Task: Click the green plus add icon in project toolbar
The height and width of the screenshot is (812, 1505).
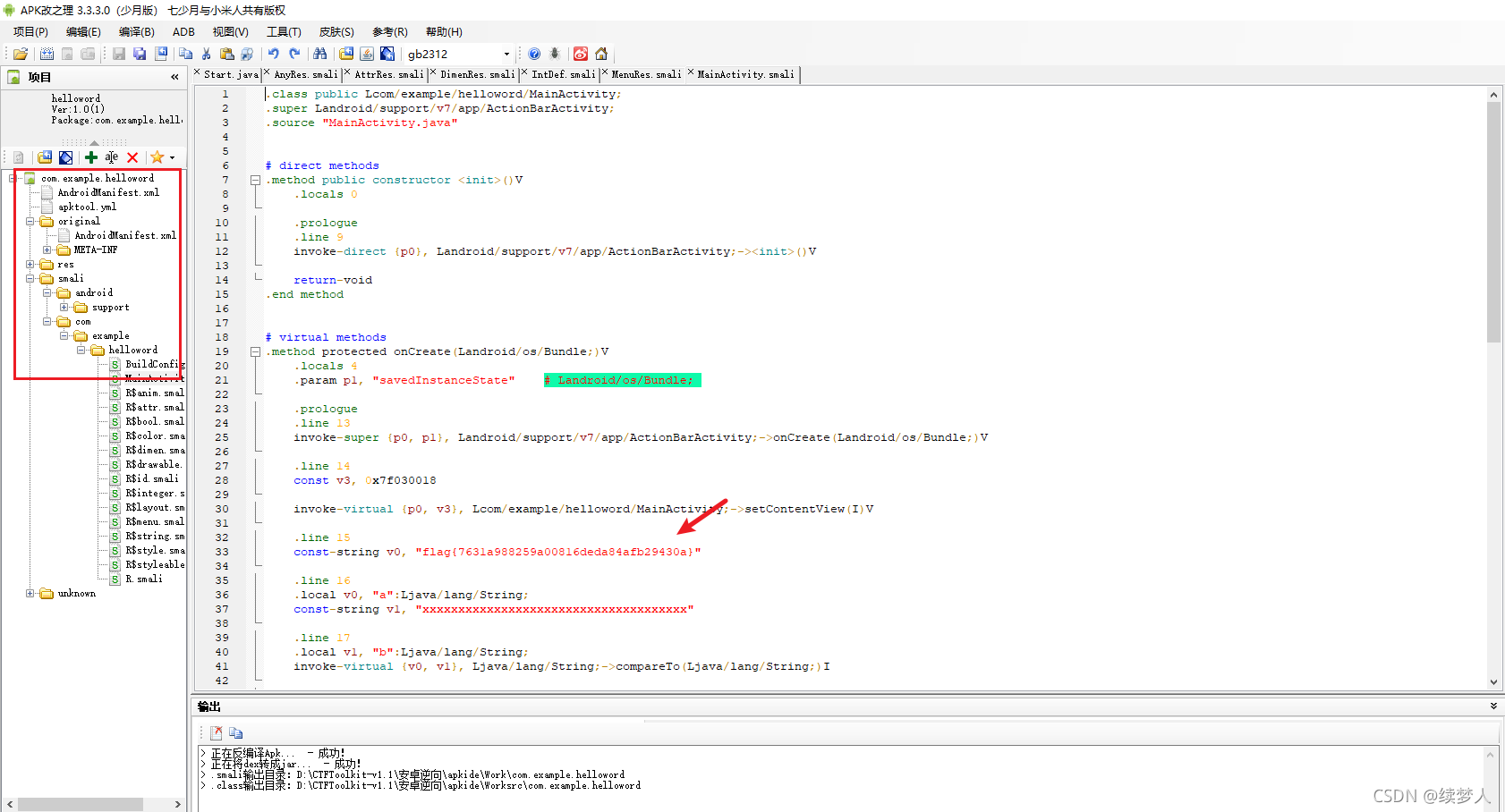Action: pos(91,157)
